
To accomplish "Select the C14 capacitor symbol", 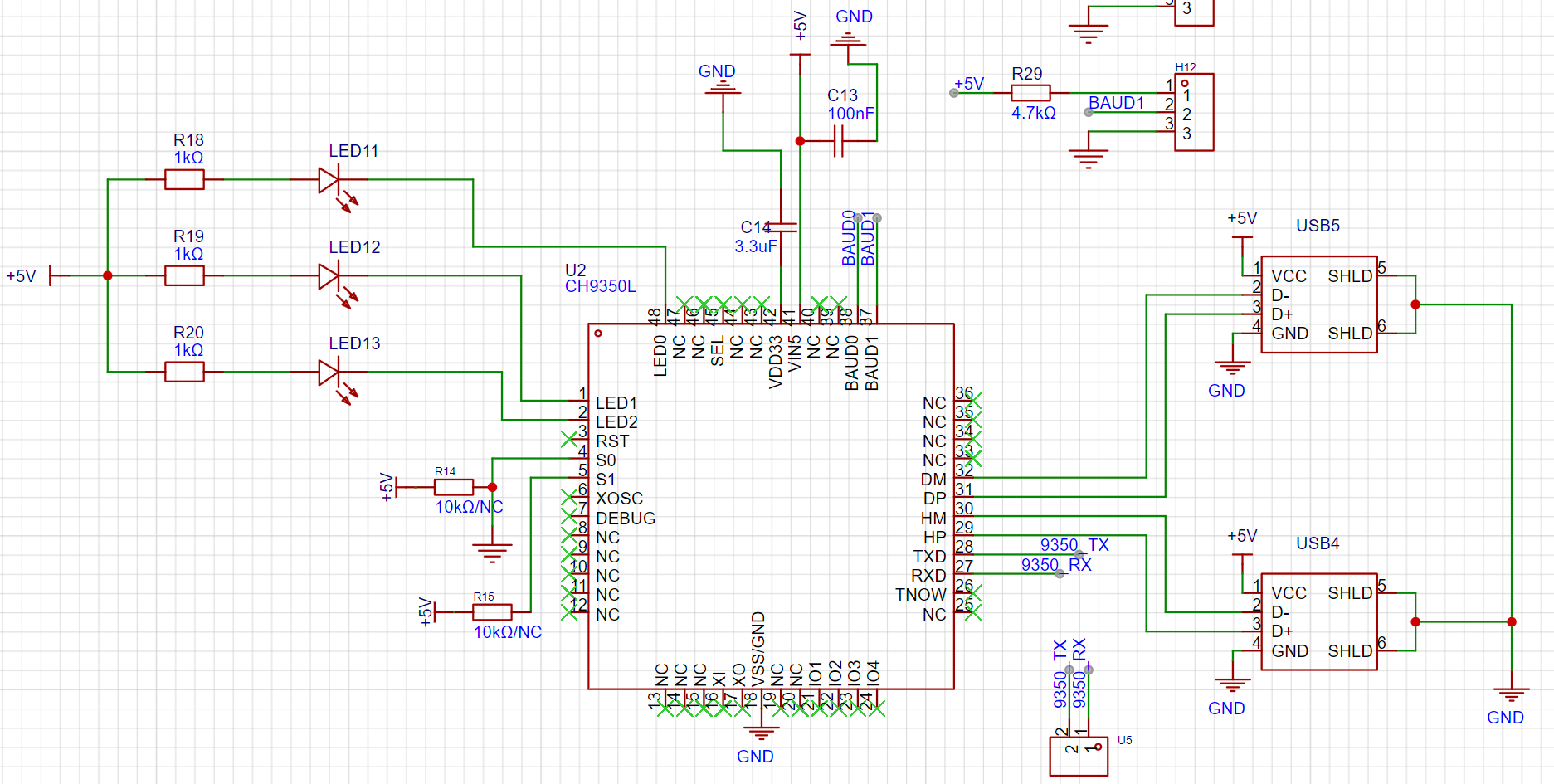I will pos(781,226).
